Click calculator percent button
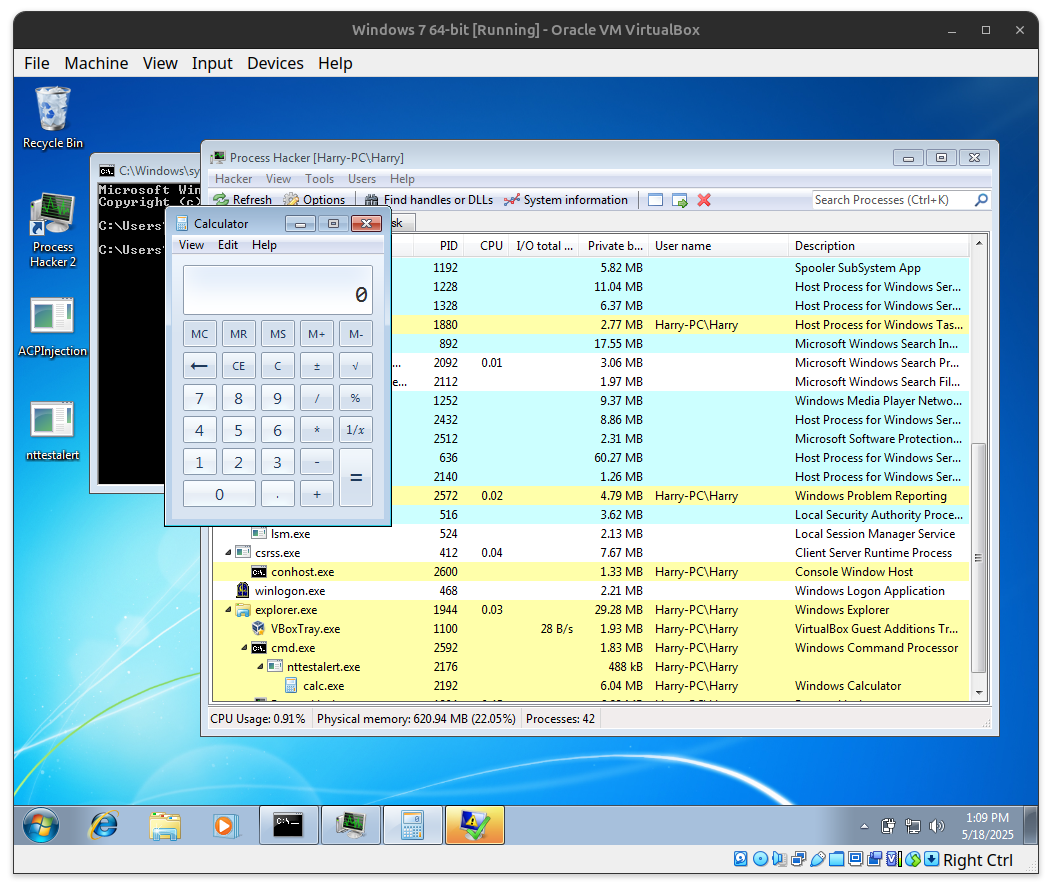The width and height of the screenshot is (1052, 890). pos(356,398)
